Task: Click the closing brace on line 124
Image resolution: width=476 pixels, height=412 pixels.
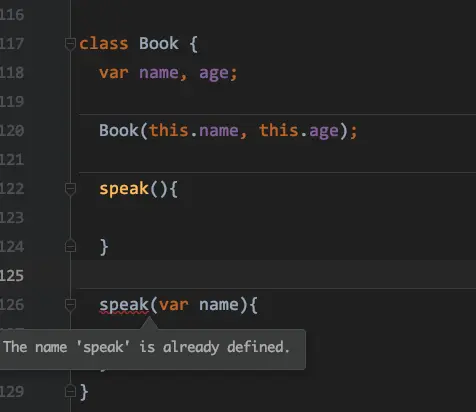Action: pyautogui.click(x=104, y=247)
